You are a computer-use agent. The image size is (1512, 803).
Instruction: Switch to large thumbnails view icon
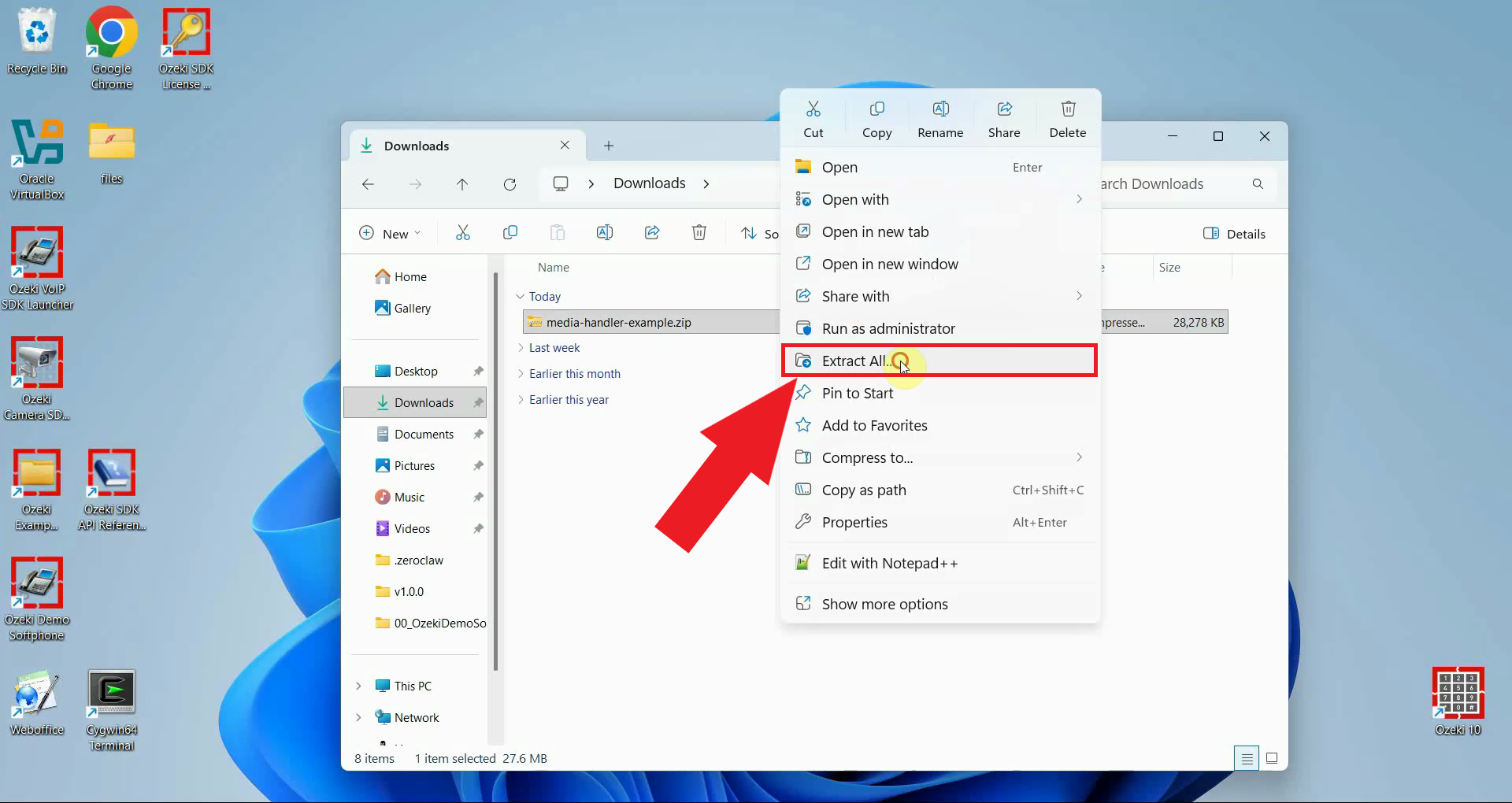click(x=1272, y=759)
